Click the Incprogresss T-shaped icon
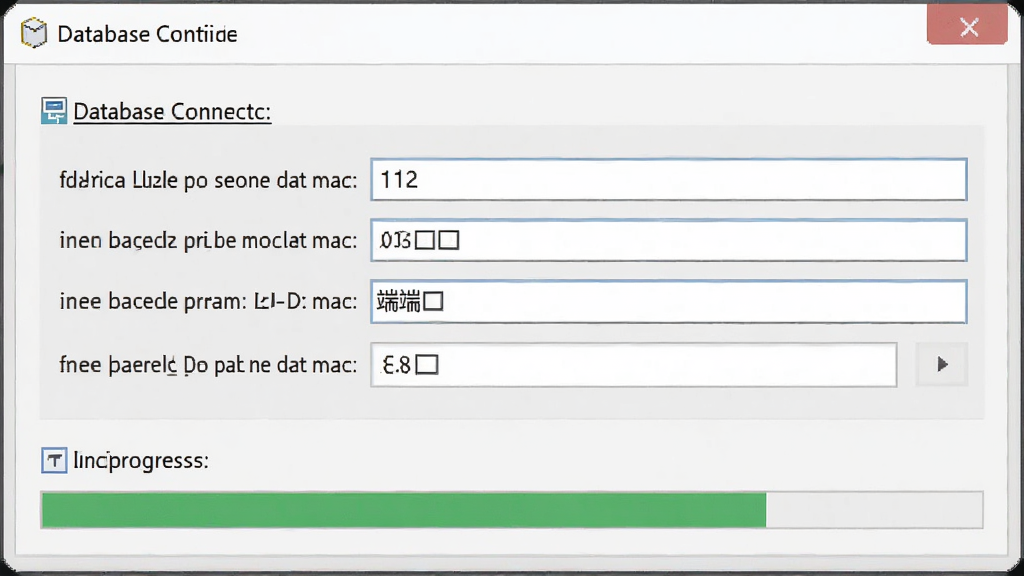This screenshot has height=576, width=1024. (x=54, y=460)
